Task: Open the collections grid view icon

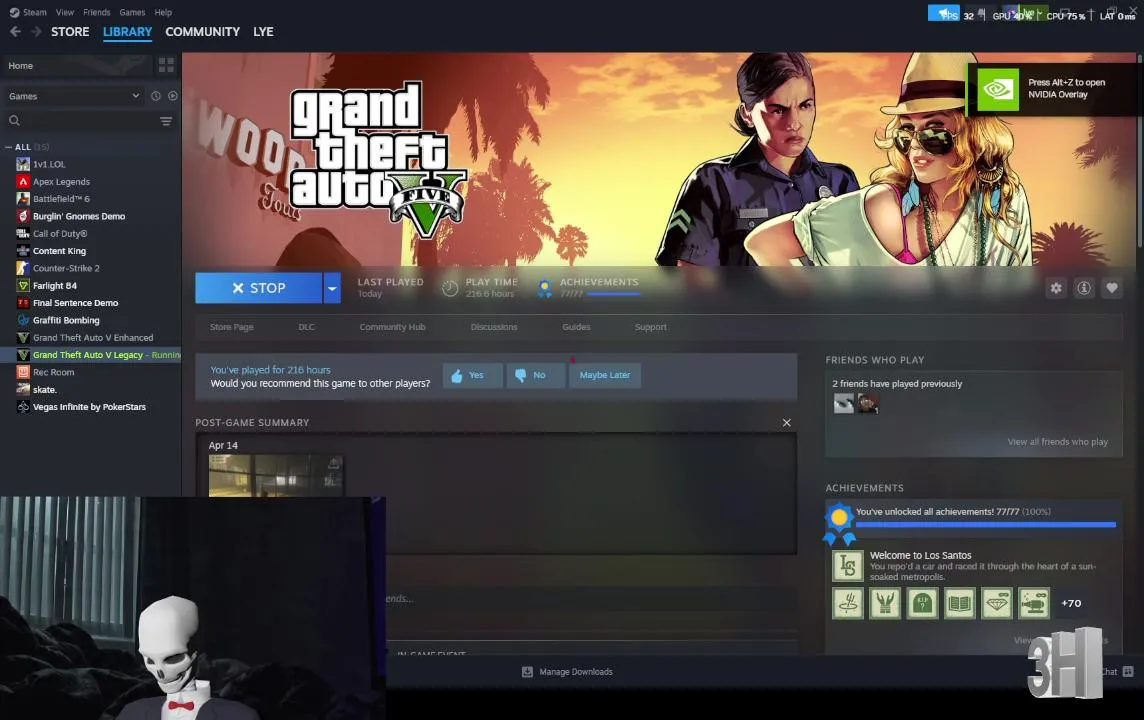Action: (166, 66)
